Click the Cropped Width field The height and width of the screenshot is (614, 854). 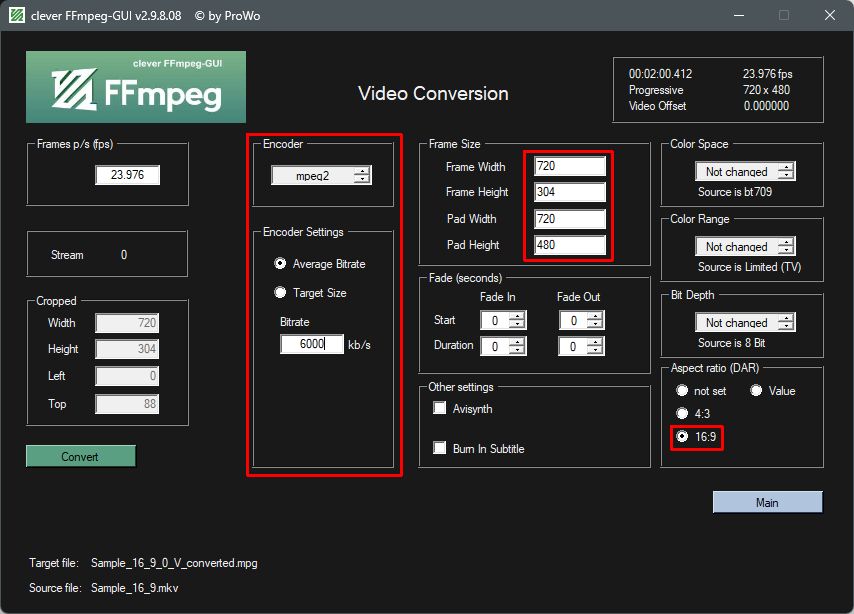[x=127, y=323]
